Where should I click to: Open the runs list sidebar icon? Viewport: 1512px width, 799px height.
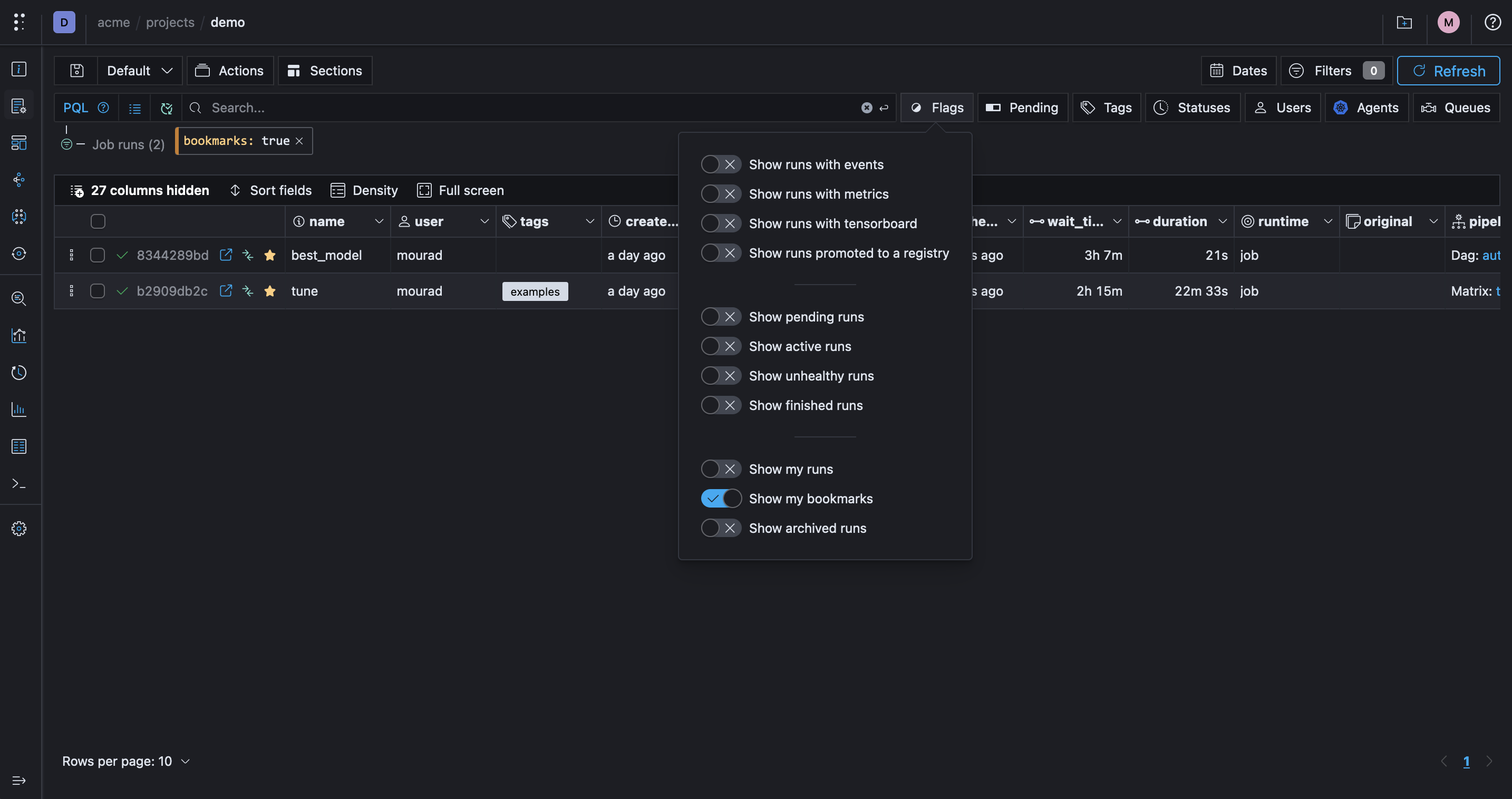19,106
